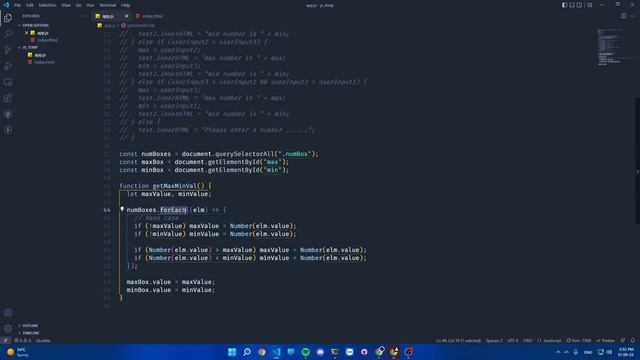Click the Port 5500 Live Server indicator

tap(578, 340)
